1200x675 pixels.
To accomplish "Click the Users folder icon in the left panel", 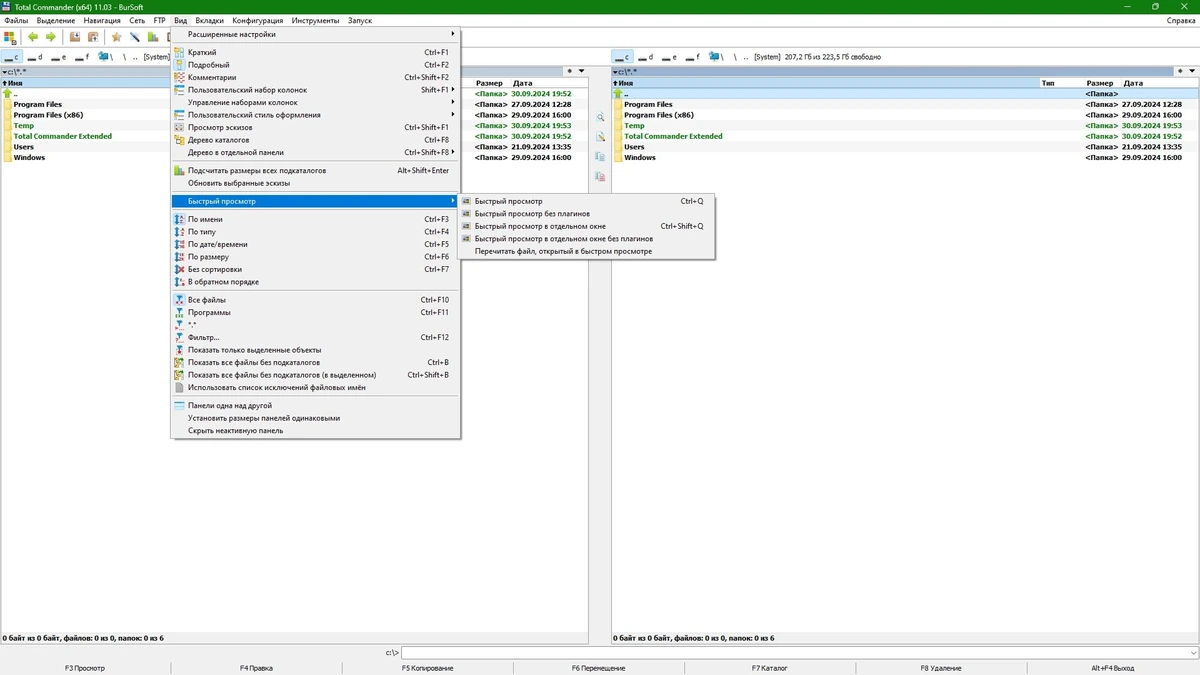I will [x=7, y=147].
